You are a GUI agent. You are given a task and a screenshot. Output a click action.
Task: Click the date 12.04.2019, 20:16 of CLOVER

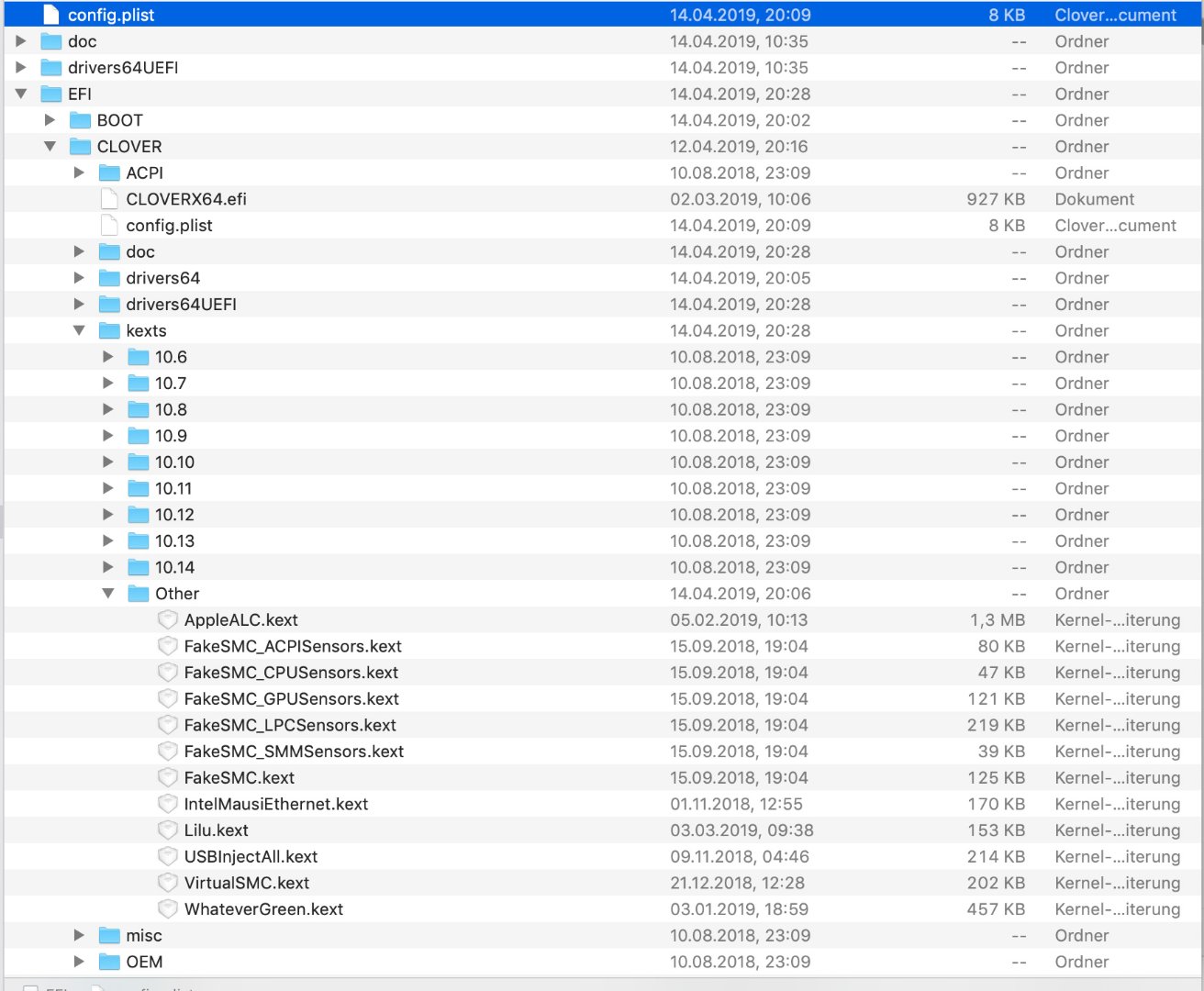coord(739,147)
